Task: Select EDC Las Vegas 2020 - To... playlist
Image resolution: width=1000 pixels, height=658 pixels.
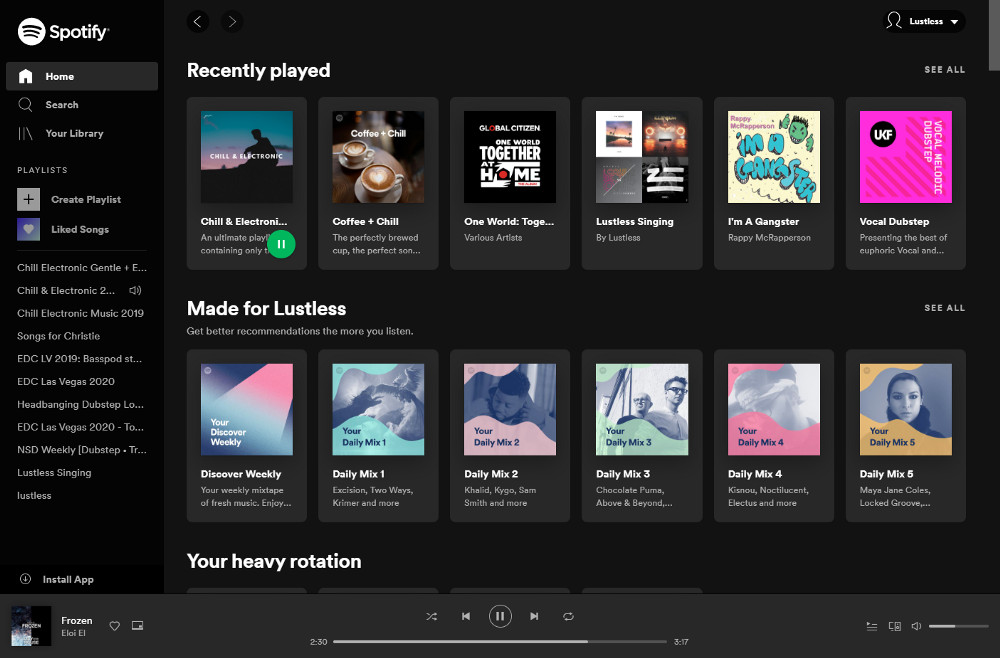Action: click(x=80, y=427)
